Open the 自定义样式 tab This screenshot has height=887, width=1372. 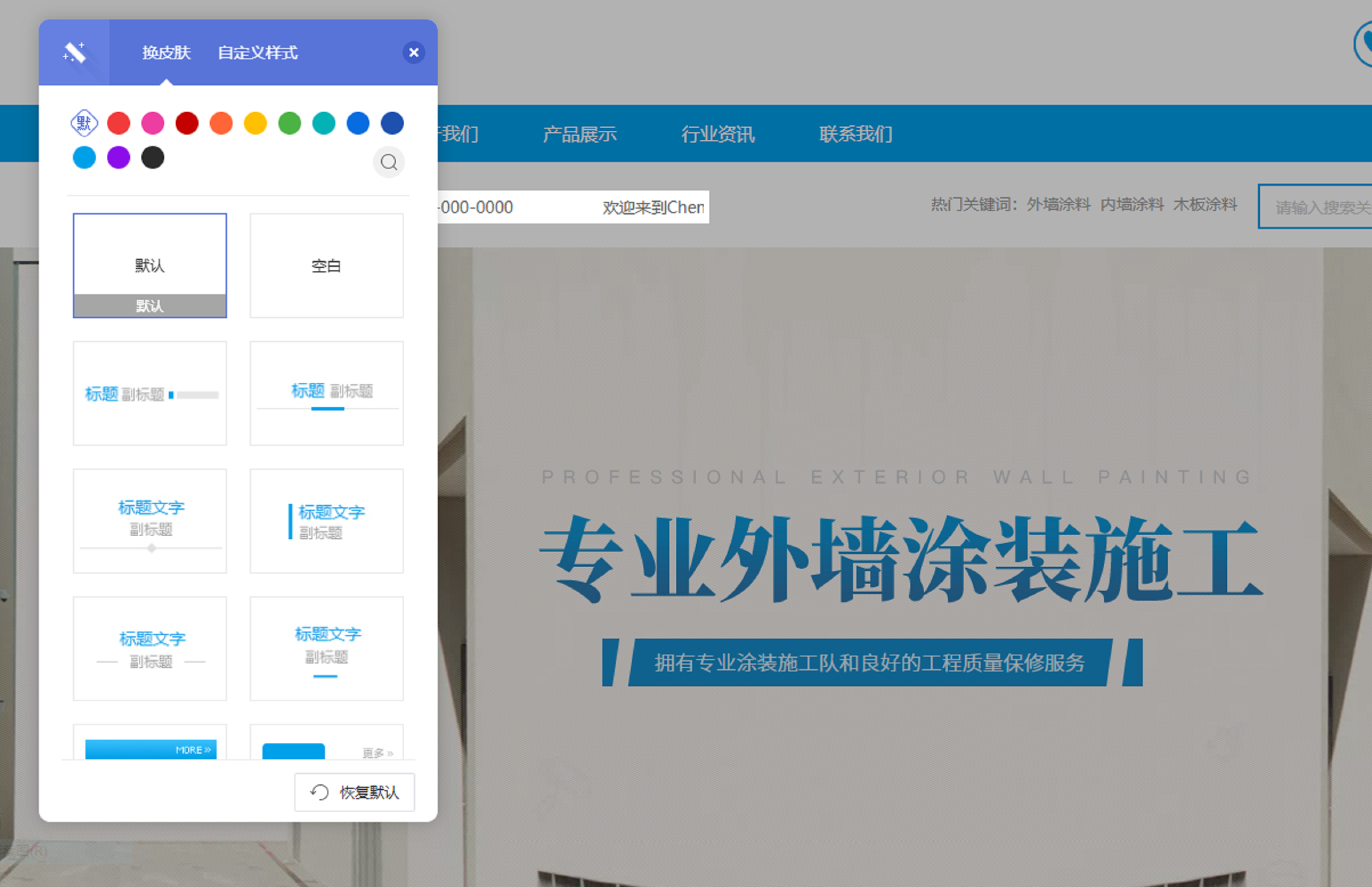(258, 52)
